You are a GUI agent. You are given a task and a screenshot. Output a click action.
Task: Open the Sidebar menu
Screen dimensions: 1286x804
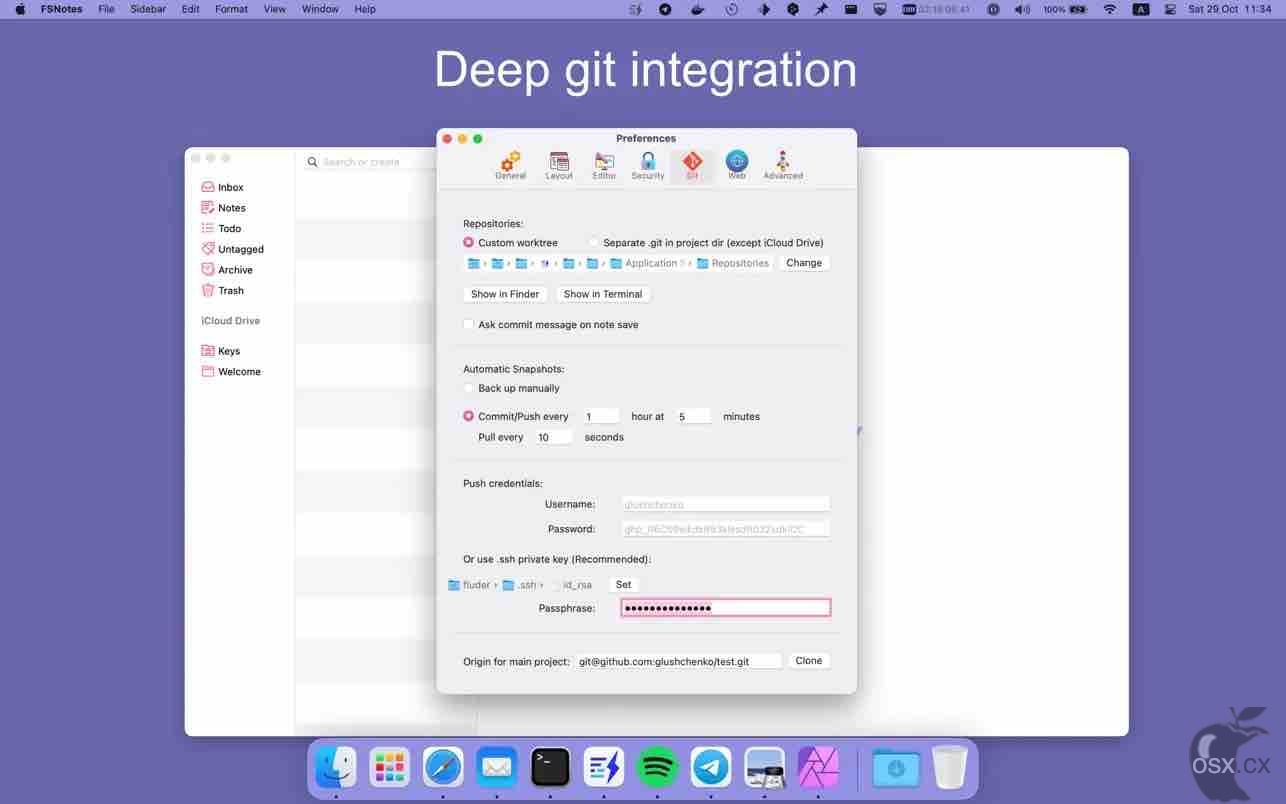[148, 9]
